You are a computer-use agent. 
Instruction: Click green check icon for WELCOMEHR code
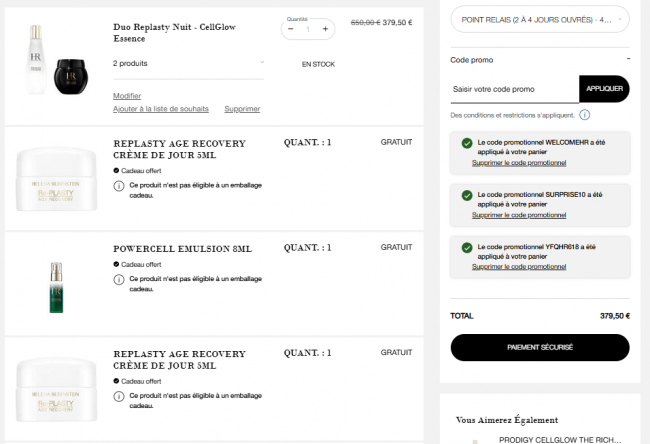(x=467, y=143)
